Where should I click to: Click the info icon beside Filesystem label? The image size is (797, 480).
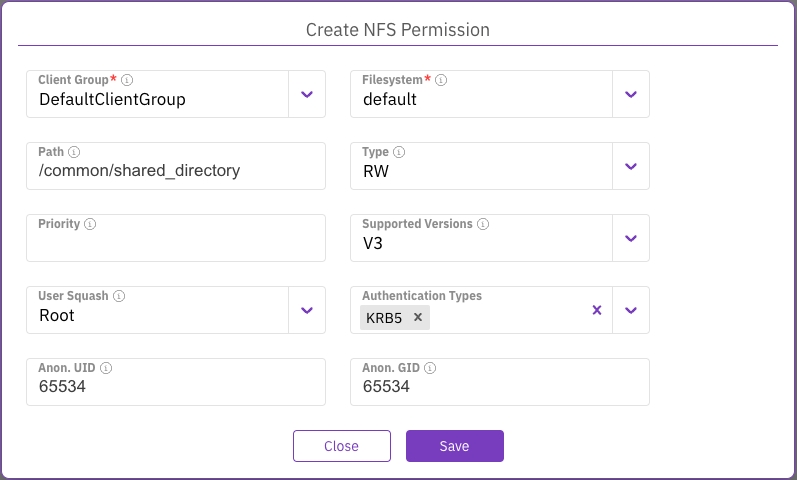click(x=441, y=80)
